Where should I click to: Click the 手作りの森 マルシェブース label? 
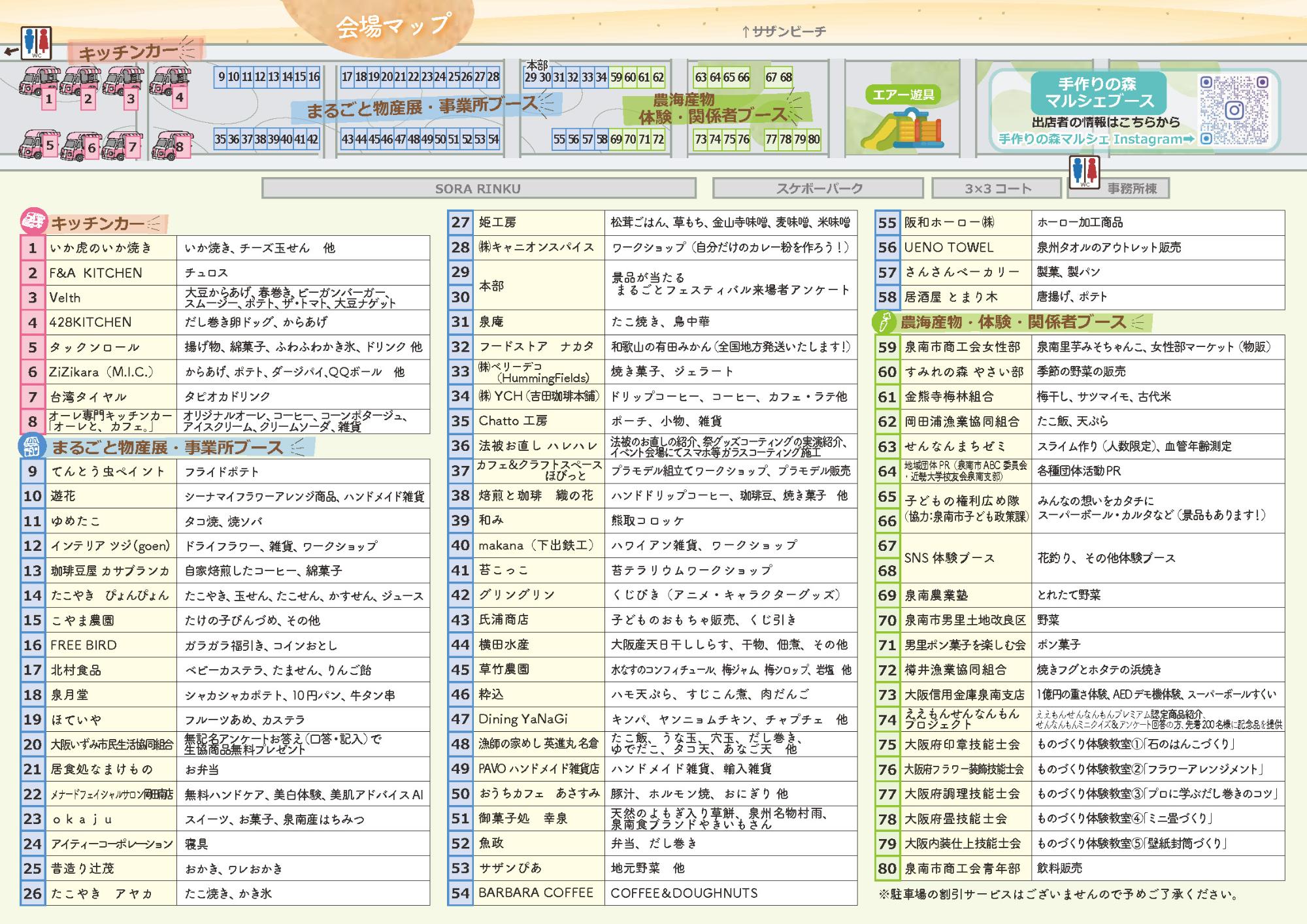(x=1099, y=92)
